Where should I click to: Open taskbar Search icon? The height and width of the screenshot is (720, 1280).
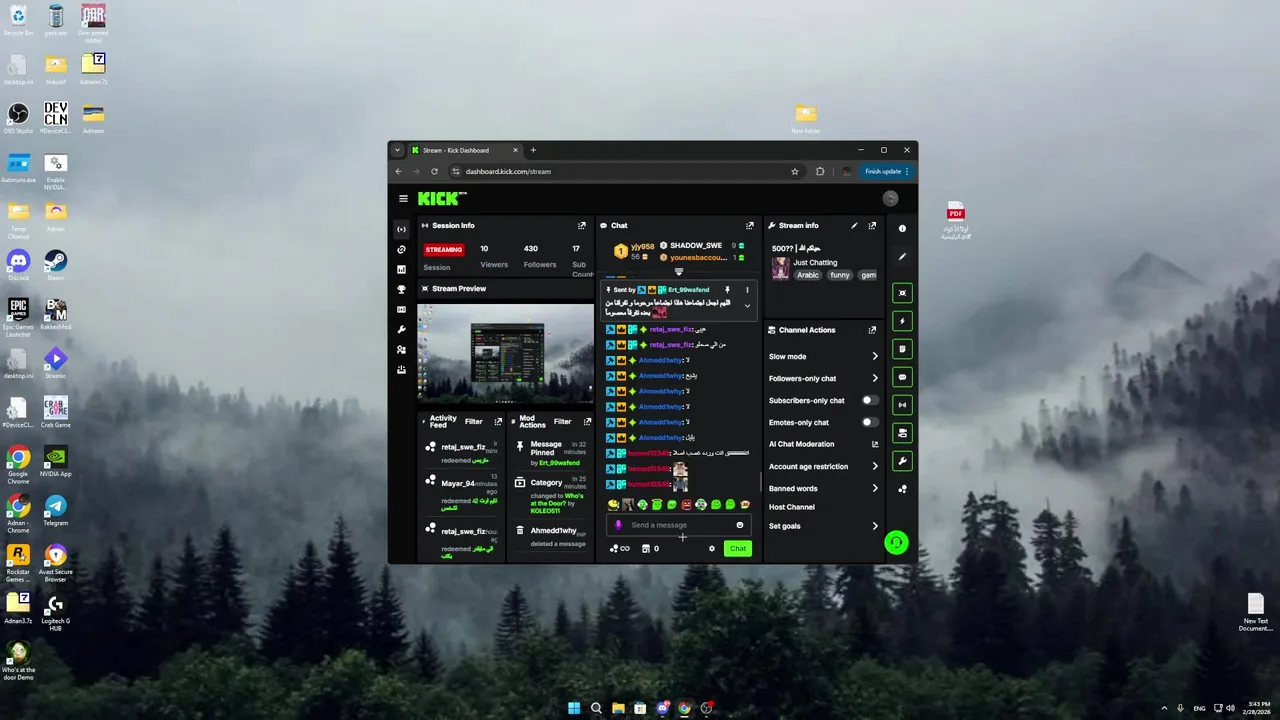pyautogui.click(x=596, y=708)
